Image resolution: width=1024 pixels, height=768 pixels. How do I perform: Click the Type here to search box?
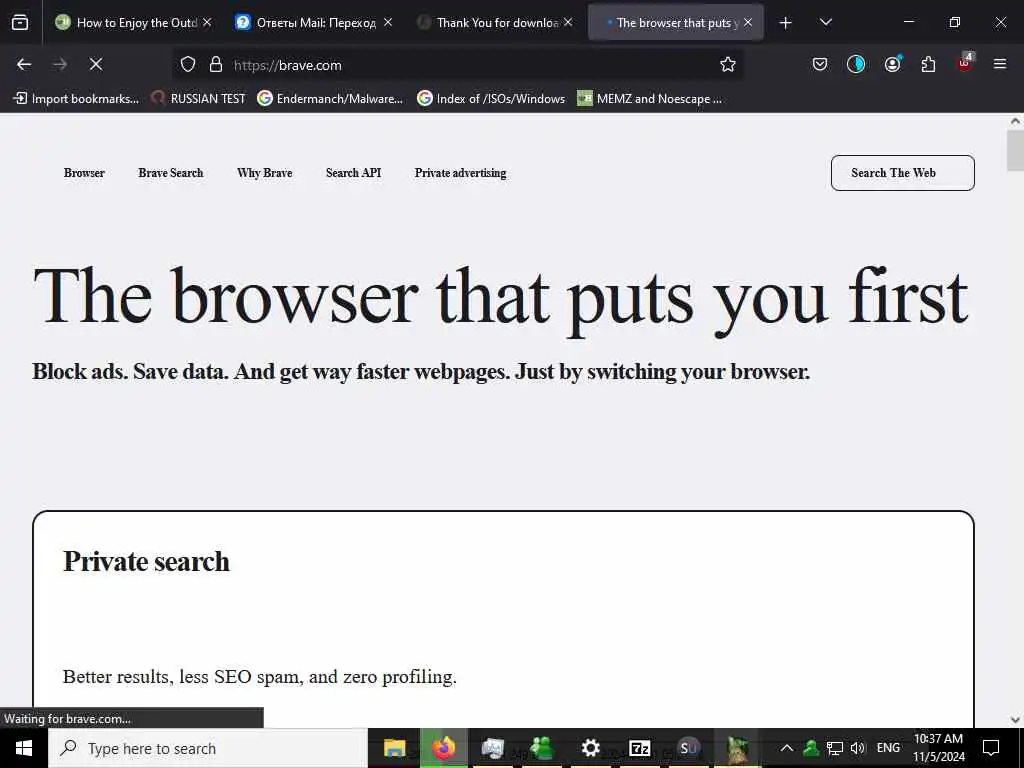point(208,748)
